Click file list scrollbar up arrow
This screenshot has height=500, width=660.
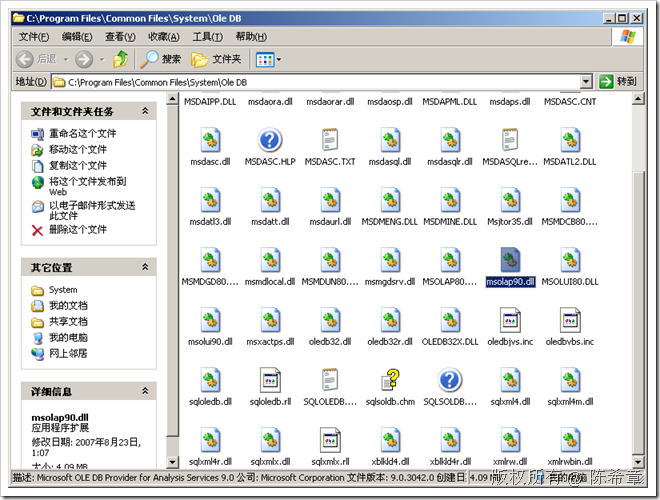[638, 99]
